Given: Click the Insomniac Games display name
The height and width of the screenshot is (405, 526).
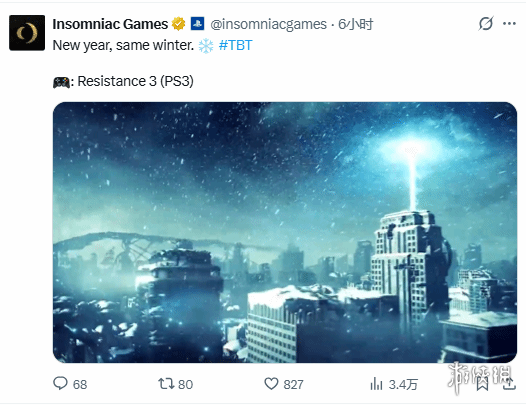Looking at the screenshot, I should (x=110, y=24).
